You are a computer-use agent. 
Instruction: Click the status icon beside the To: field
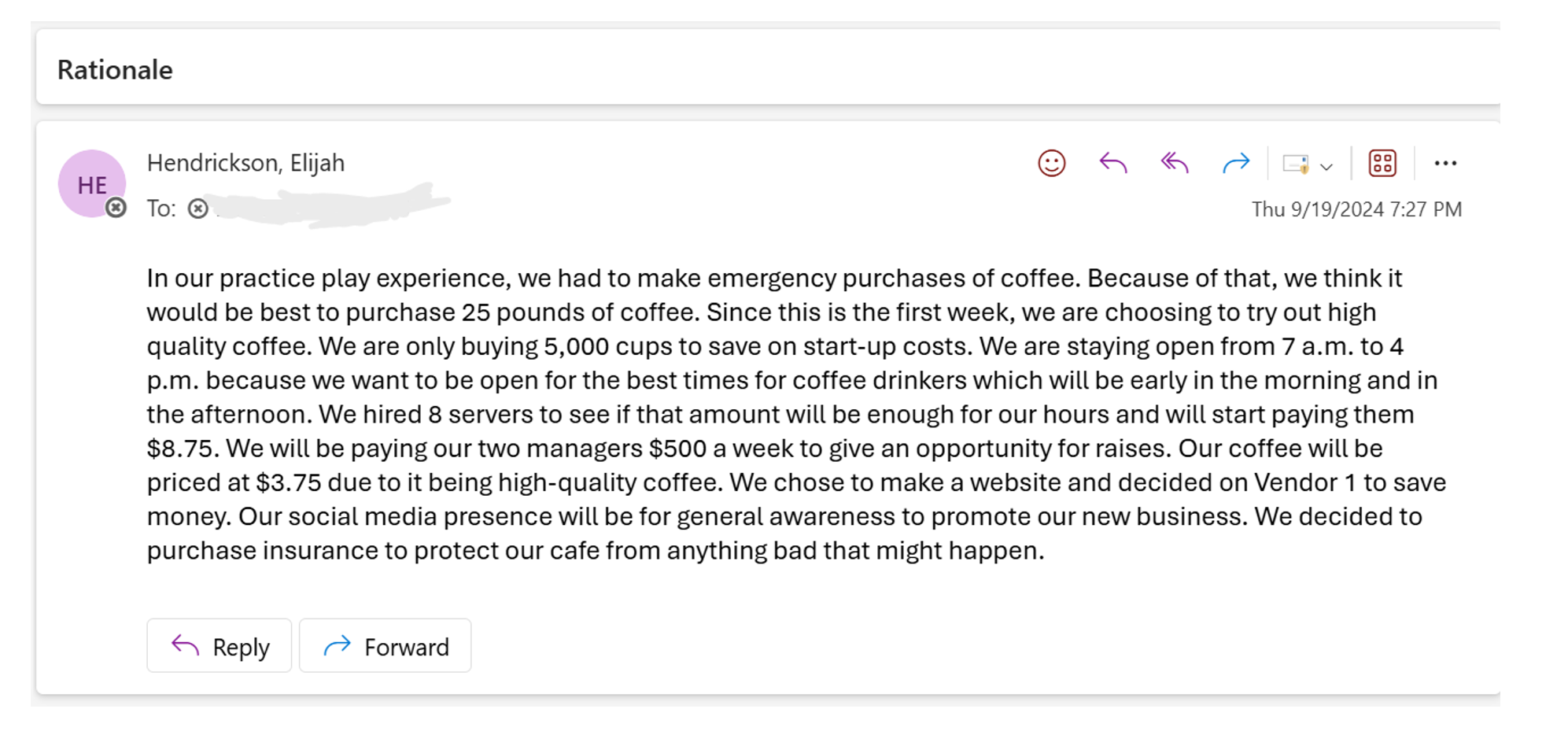tap(198, 209)
